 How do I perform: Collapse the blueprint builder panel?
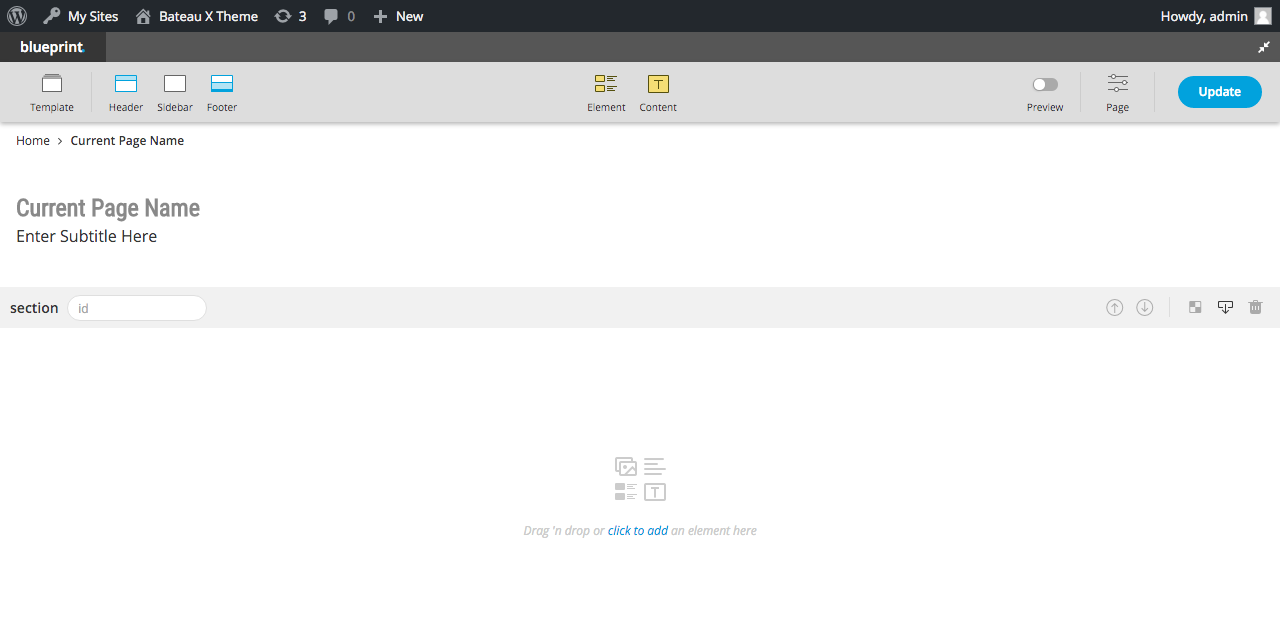pyautogui.click(x=1264, y=47)
